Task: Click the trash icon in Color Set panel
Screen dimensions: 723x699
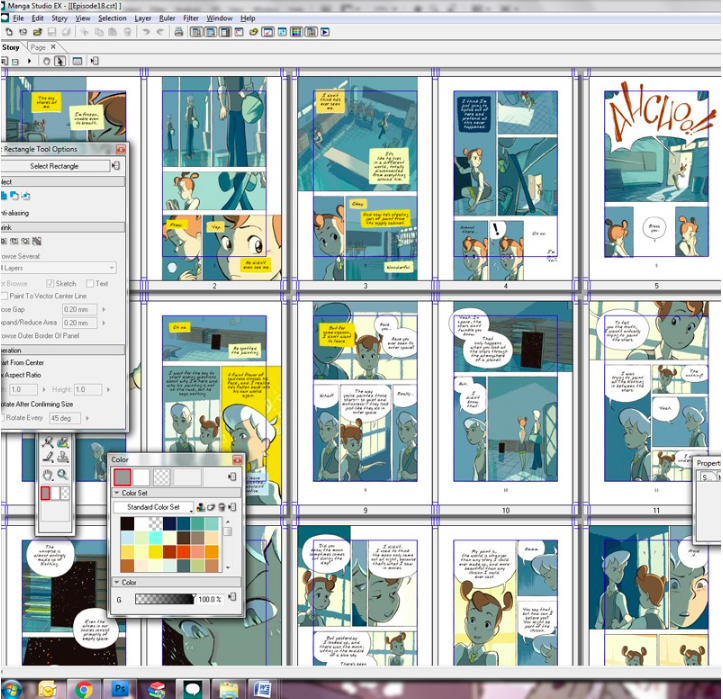Action: click(223, 508)
